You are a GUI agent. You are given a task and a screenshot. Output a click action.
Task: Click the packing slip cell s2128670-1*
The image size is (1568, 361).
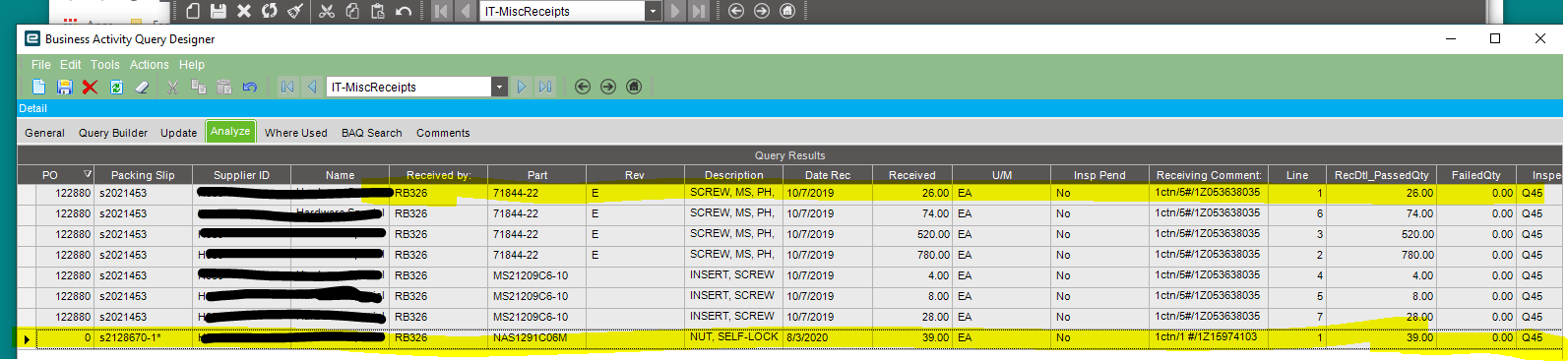143,337
